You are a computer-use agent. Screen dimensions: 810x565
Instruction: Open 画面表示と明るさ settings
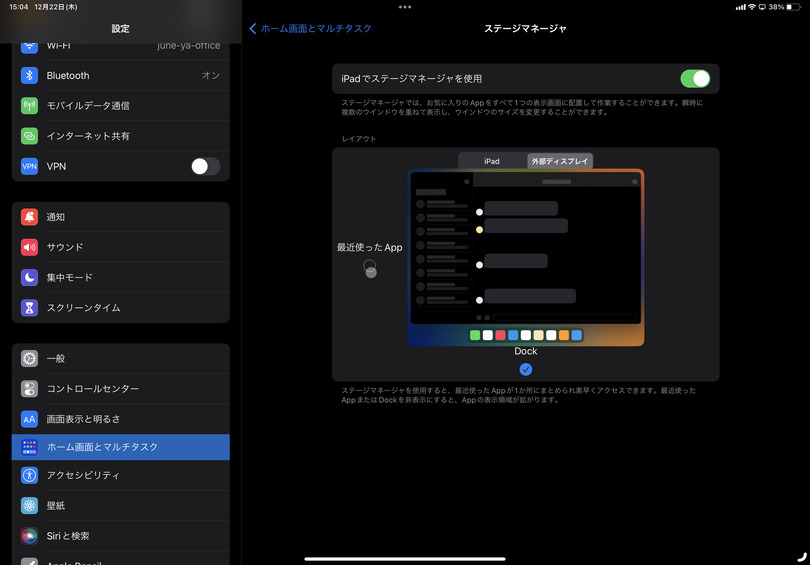coord(121,419)
